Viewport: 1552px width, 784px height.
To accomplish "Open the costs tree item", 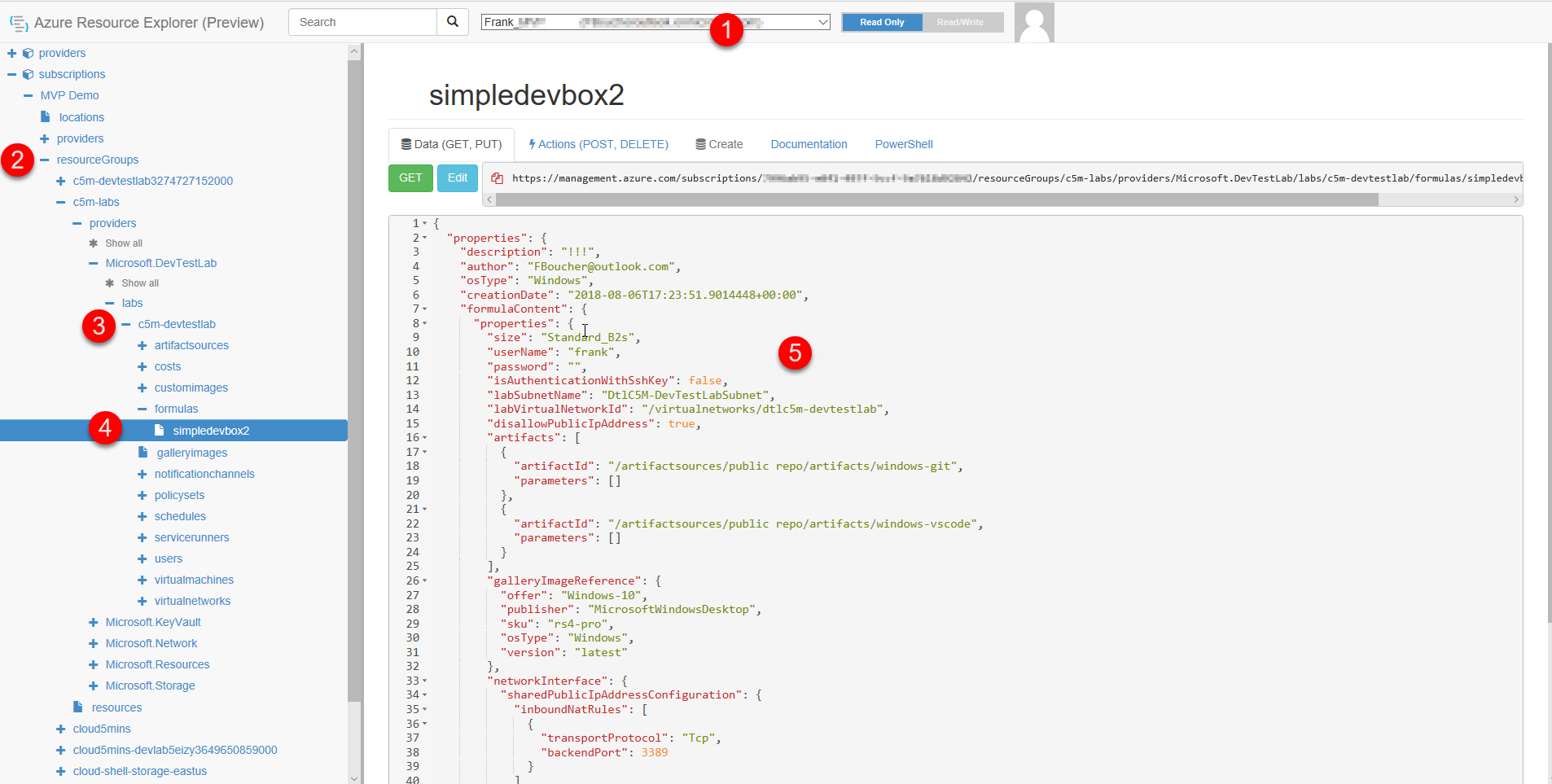I will (x=168, y=366).
